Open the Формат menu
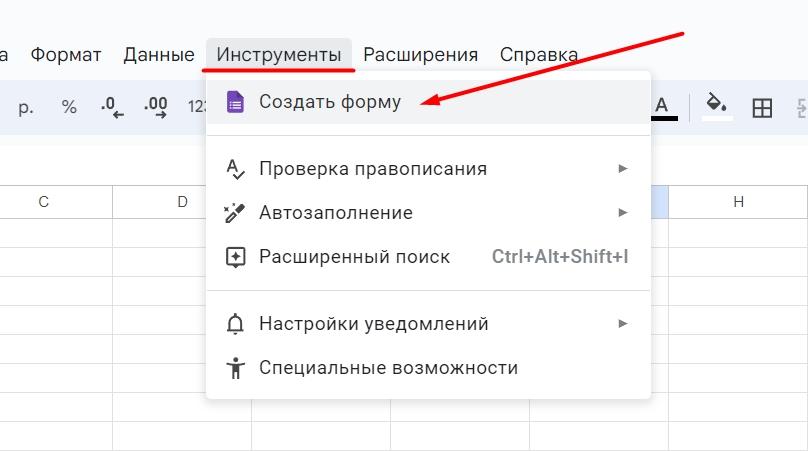The width and height of the screenshot is (808, 451). (x=66, y=55)
